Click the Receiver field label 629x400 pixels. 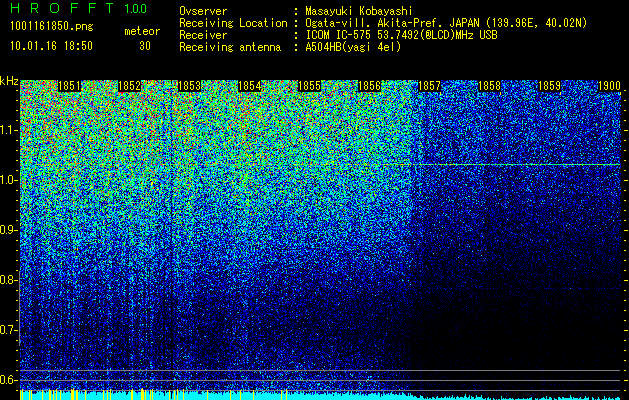click(x=203, y=36)
